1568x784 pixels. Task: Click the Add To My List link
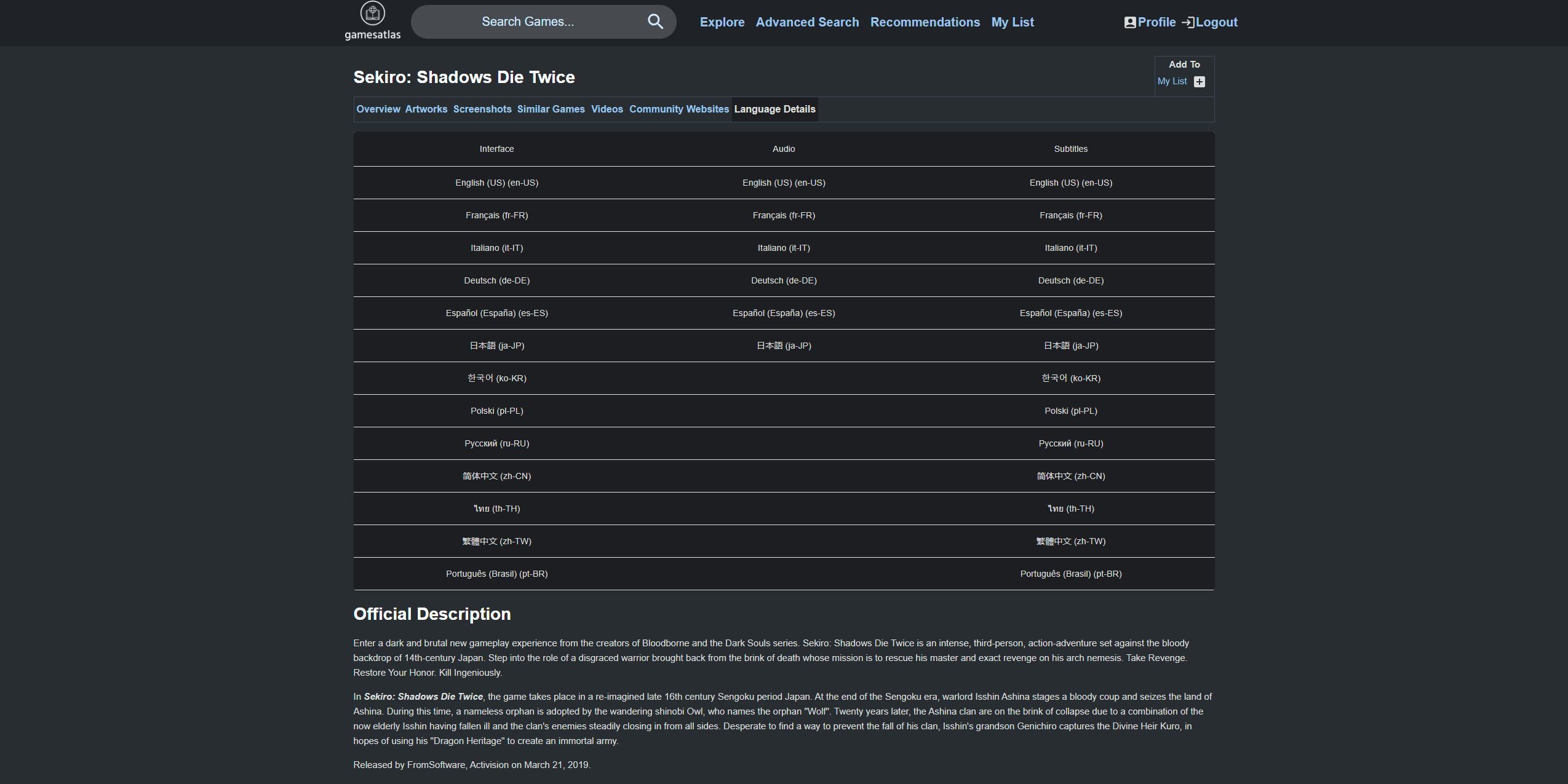(x=1171, y=81)
